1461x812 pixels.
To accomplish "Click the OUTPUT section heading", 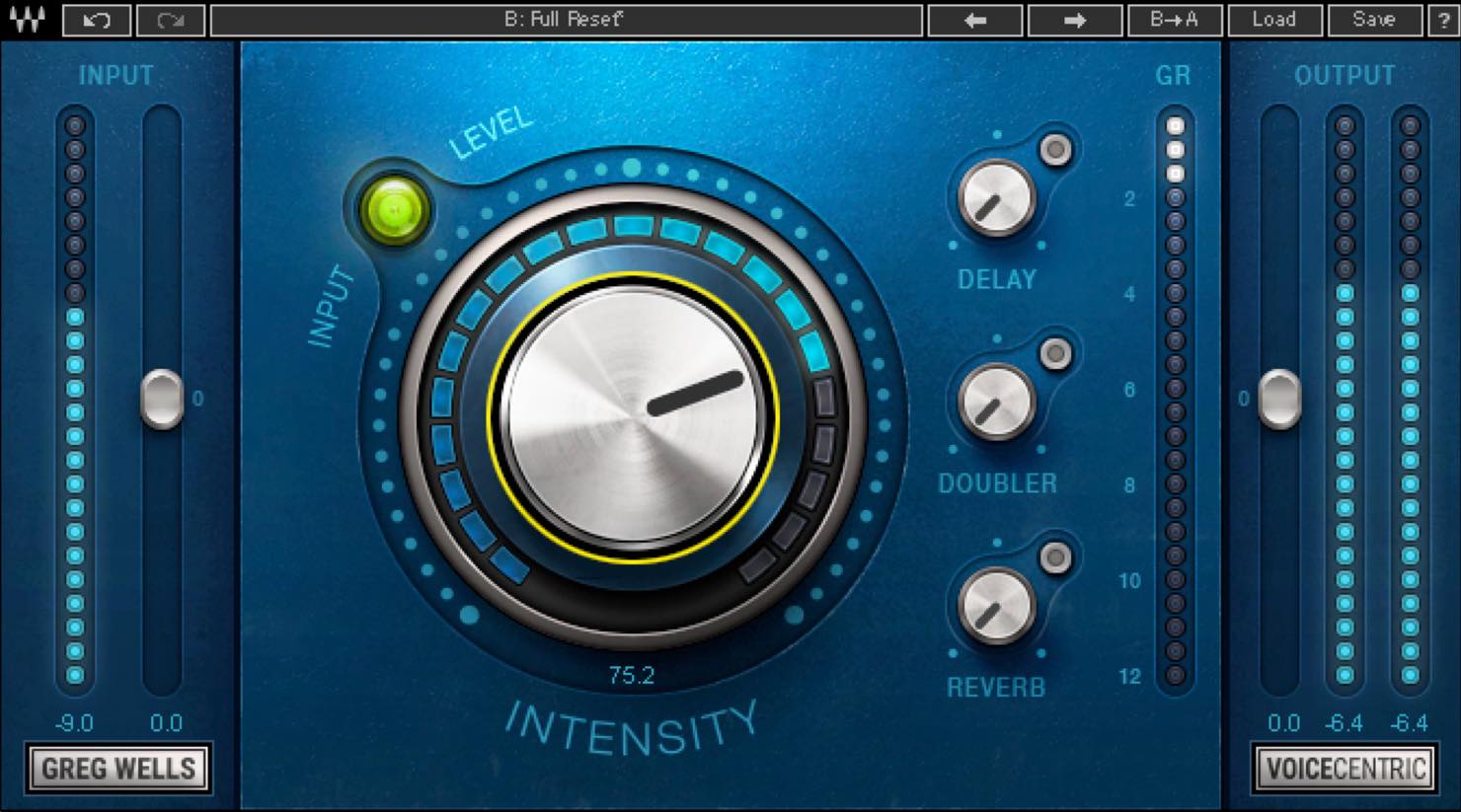I will click(1345, 76).
